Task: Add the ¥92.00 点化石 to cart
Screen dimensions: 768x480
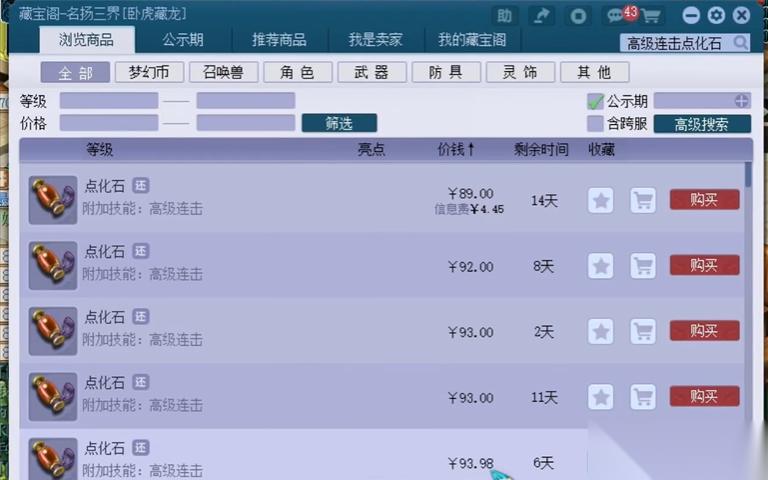Action: coord(643,266)
